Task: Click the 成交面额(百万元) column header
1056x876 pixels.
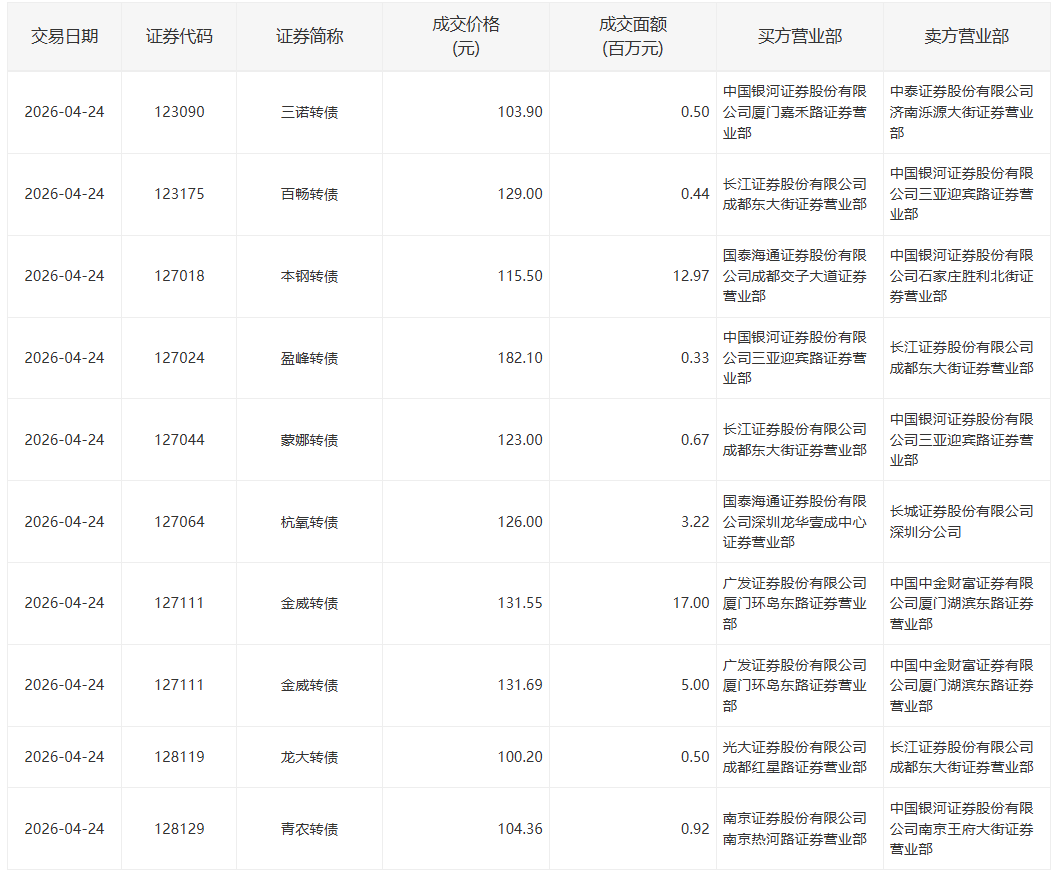Action: click(x=632, y=36)
